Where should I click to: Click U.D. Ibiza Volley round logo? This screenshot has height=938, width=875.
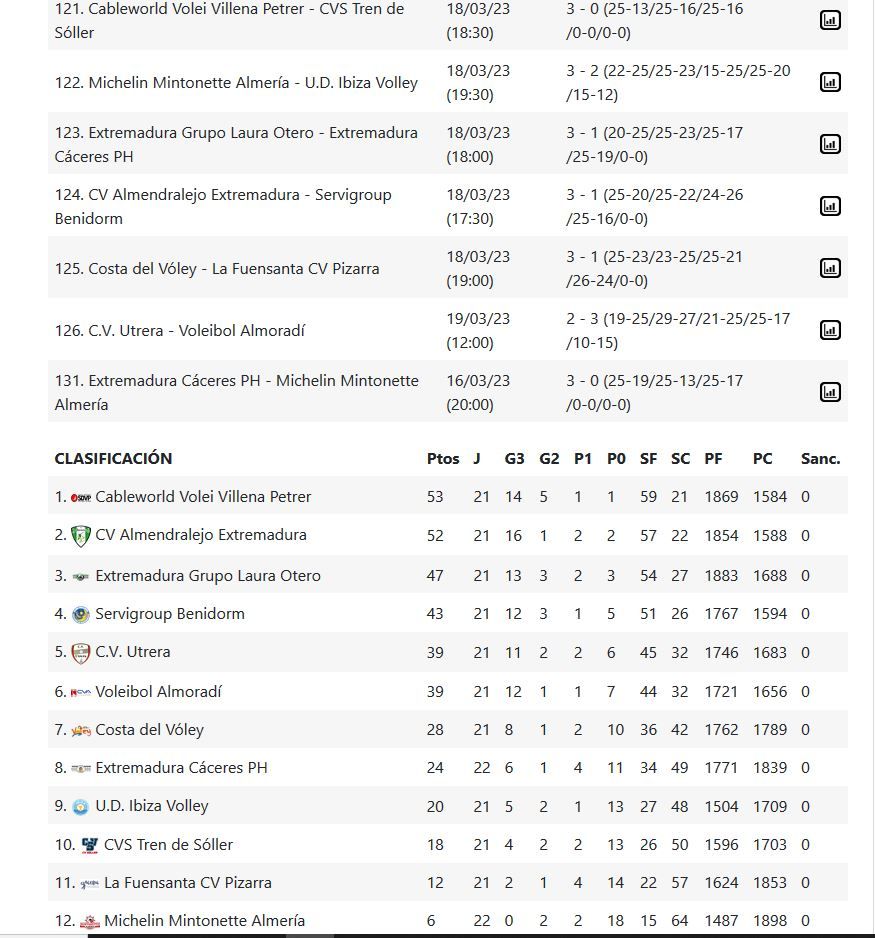point(81,807)
